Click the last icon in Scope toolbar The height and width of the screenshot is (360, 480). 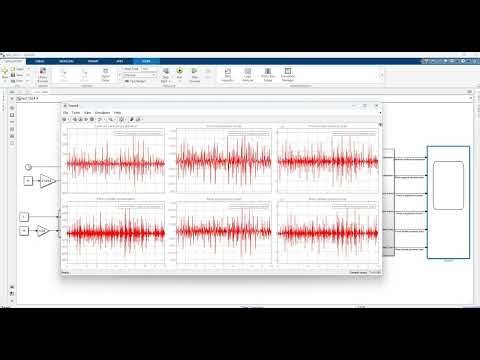(139, 119)
